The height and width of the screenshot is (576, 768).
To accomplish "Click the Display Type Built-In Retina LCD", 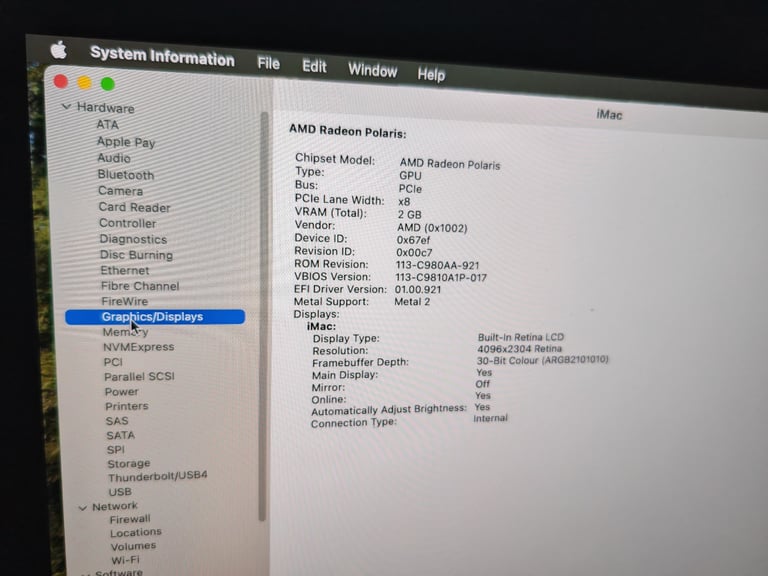I will tap(521, 337).
